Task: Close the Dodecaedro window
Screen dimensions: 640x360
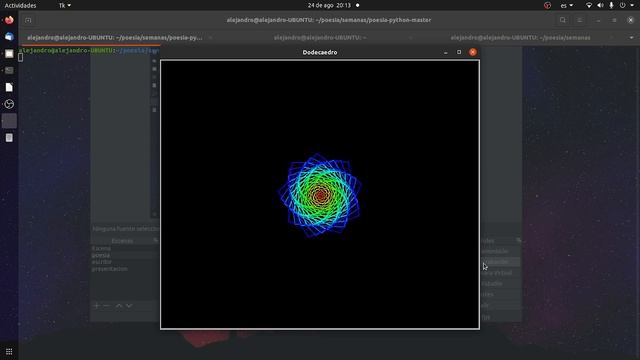Action: 473,52
